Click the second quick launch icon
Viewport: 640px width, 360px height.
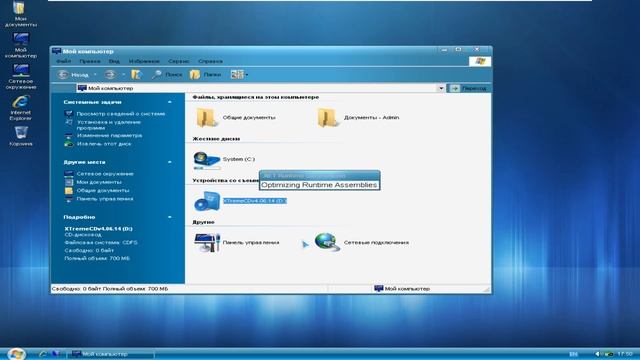click(56, 354)
